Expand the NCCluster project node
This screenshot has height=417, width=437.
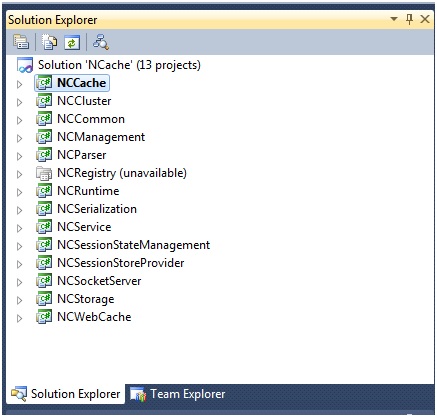(19, 102)
